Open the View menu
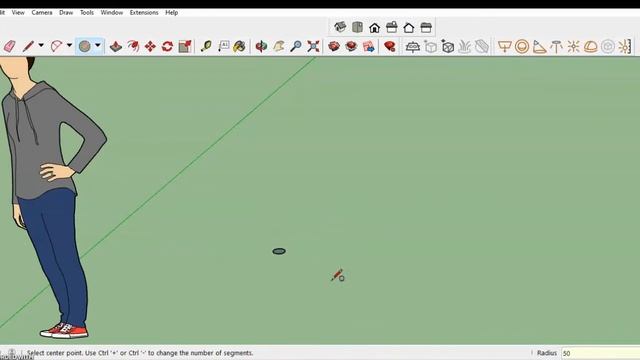The height and width of the screenshot is (360, 640). (x=18, y=13)
